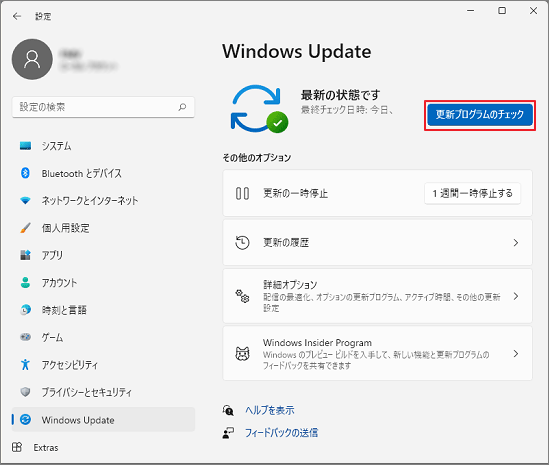
Task: Click the search magnifier icon
Action: (x=182, y=107)
